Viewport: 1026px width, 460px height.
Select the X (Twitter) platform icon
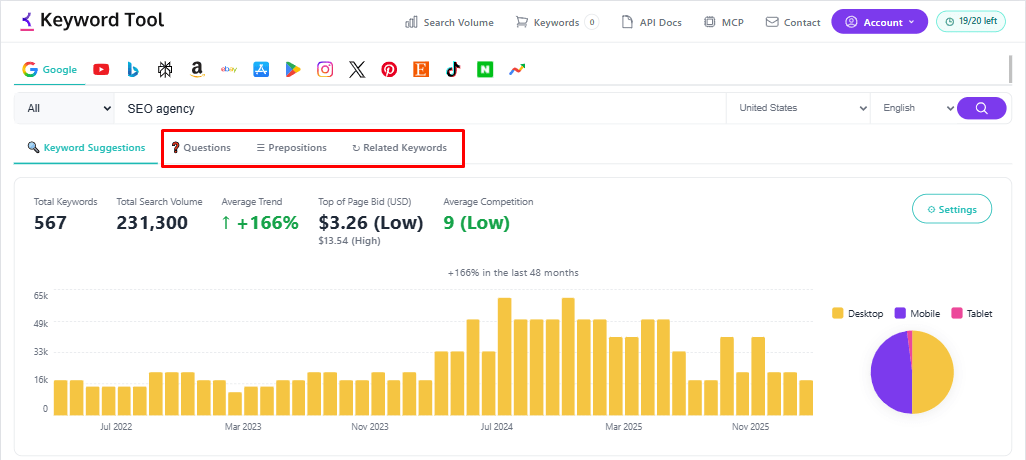[357, 69]
